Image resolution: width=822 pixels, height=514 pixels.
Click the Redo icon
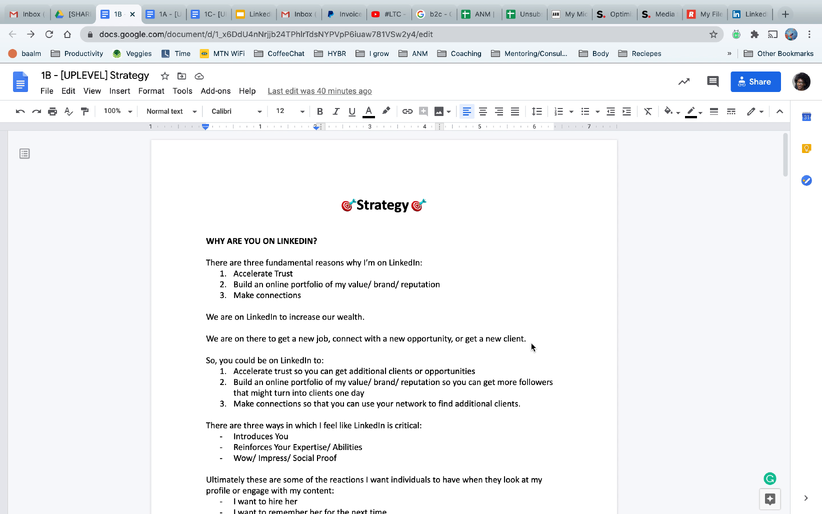coord(36,111)
